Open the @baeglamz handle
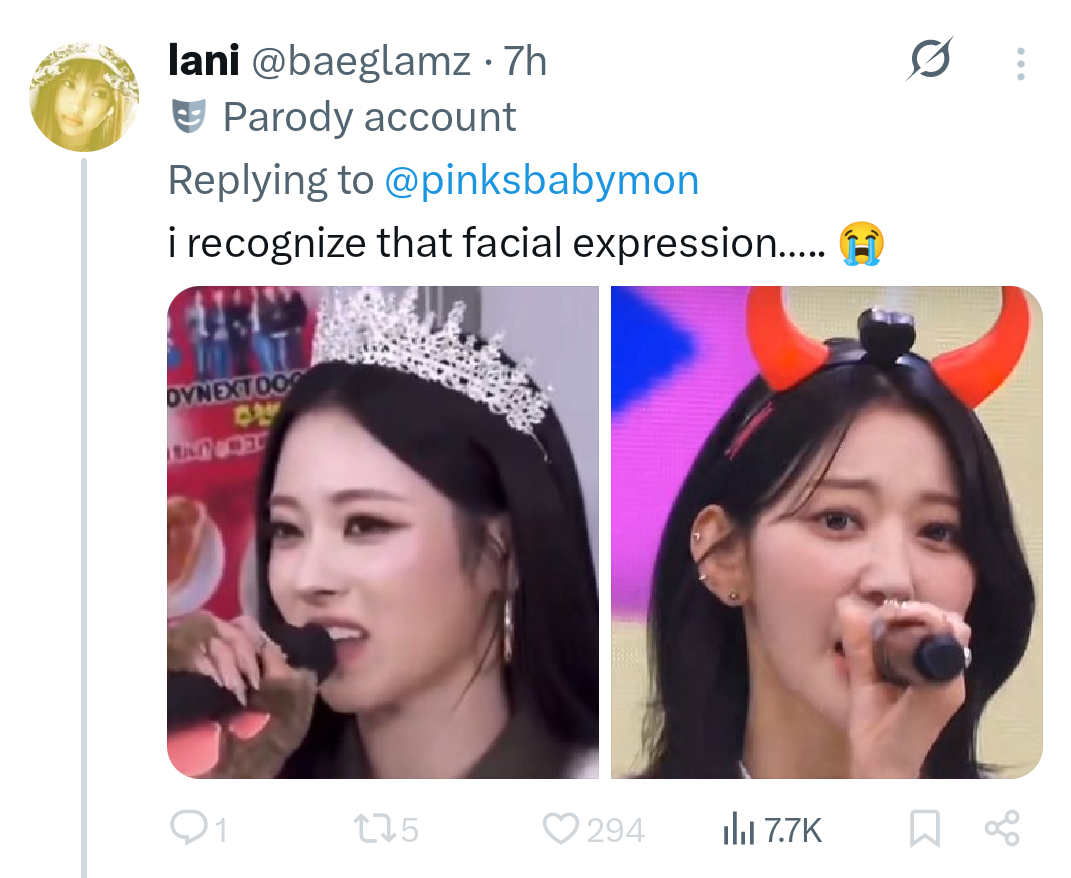The height and width of the screenshot is (878, 1071). coord(361,61)
